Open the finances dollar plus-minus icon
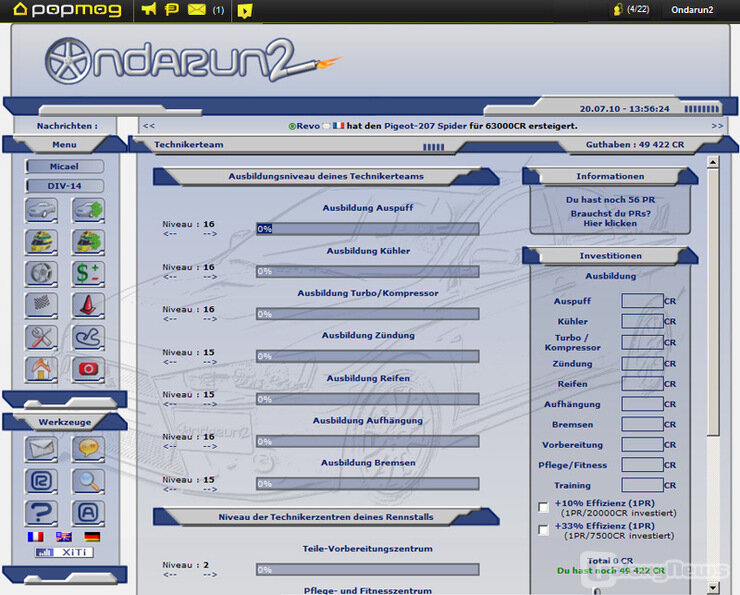 click(x=88, y=274)
